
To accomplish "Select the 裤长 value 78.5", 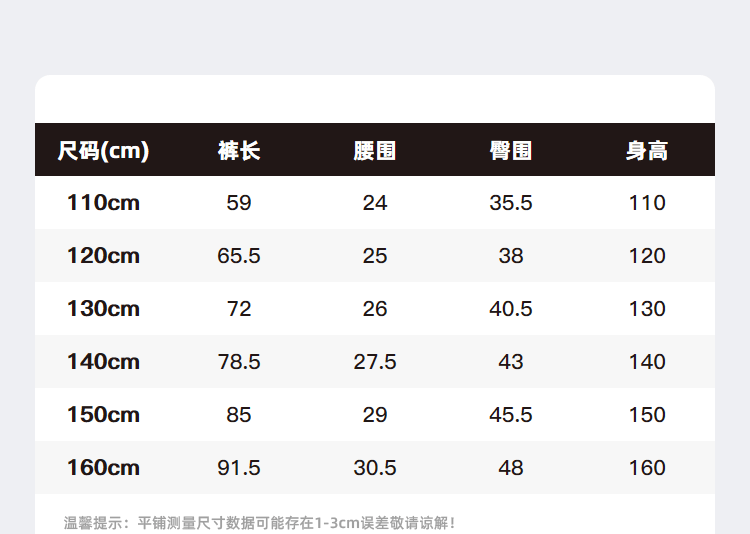I will click(239, 362).
